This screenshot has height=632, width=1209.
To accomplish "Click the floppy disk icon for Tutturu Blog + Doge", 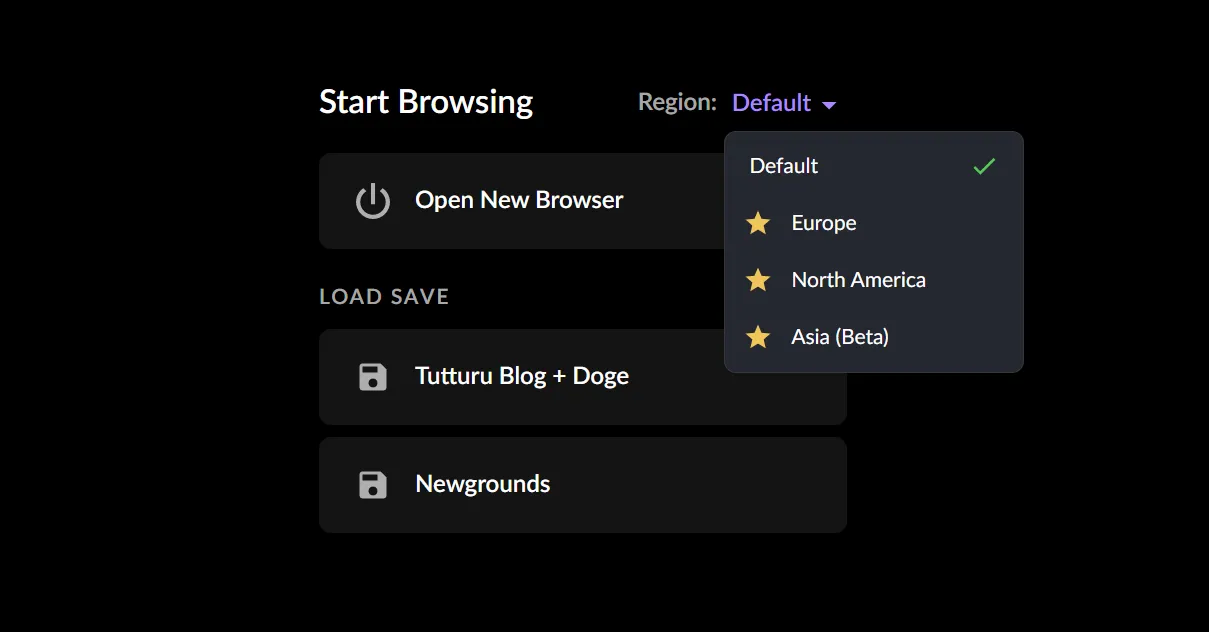I will pyautogui.click(x=373, y=377).
